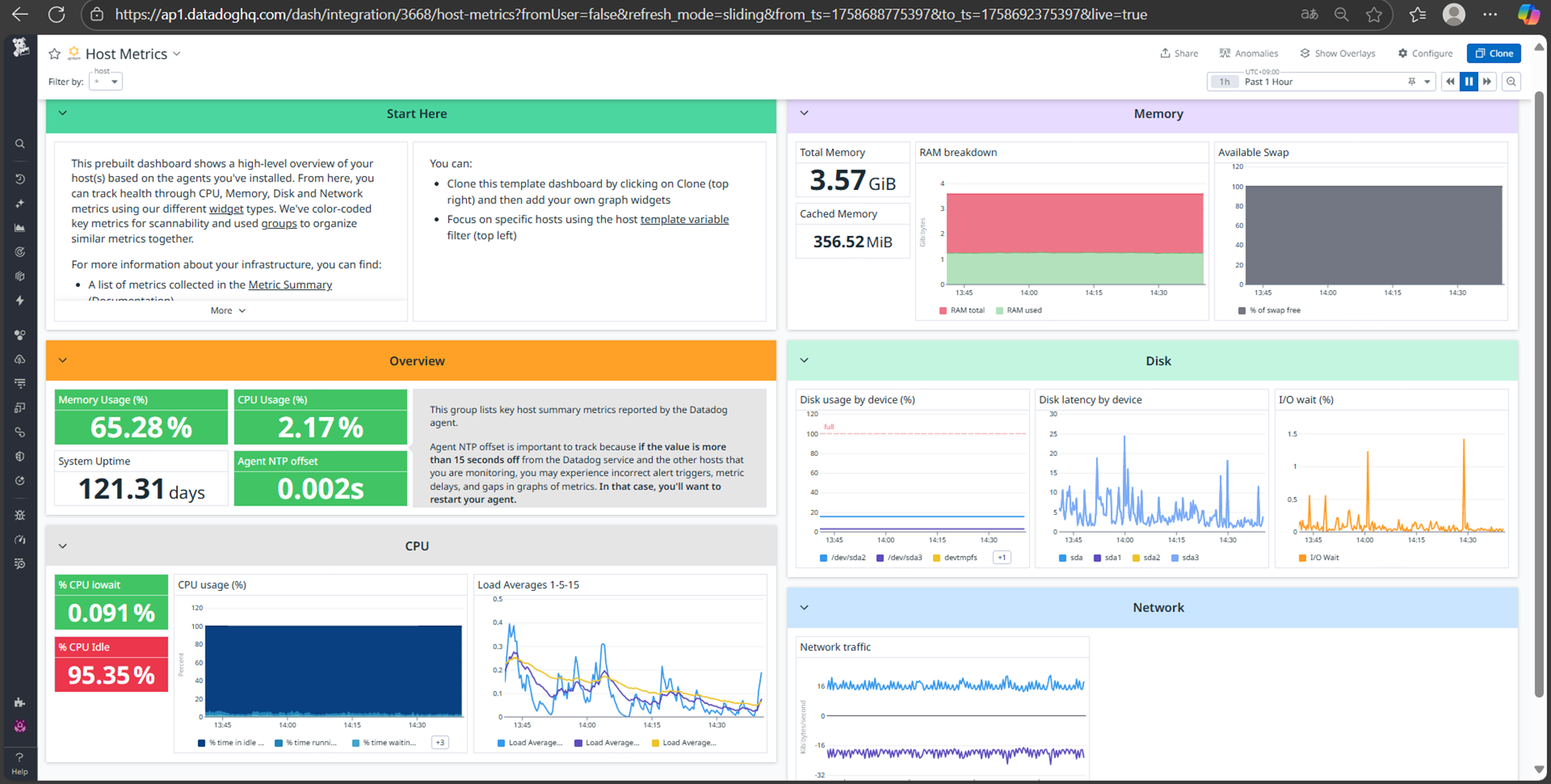Viewport: 1551px width, 784px height.
Task: Open the Metric Summary link
Action: click(x=290, y=285)
